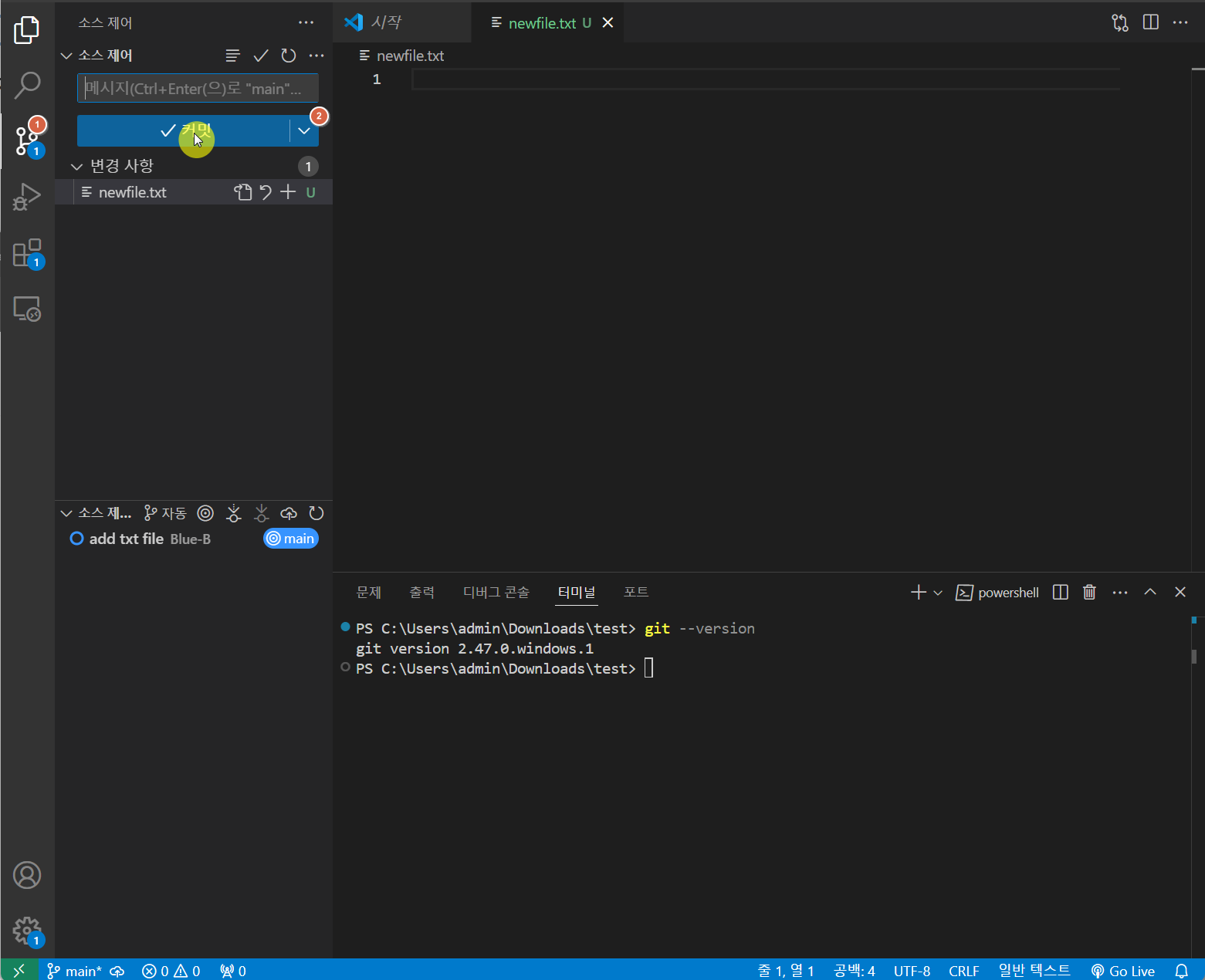Focus the commit message input field

click(x=198, y=88)
